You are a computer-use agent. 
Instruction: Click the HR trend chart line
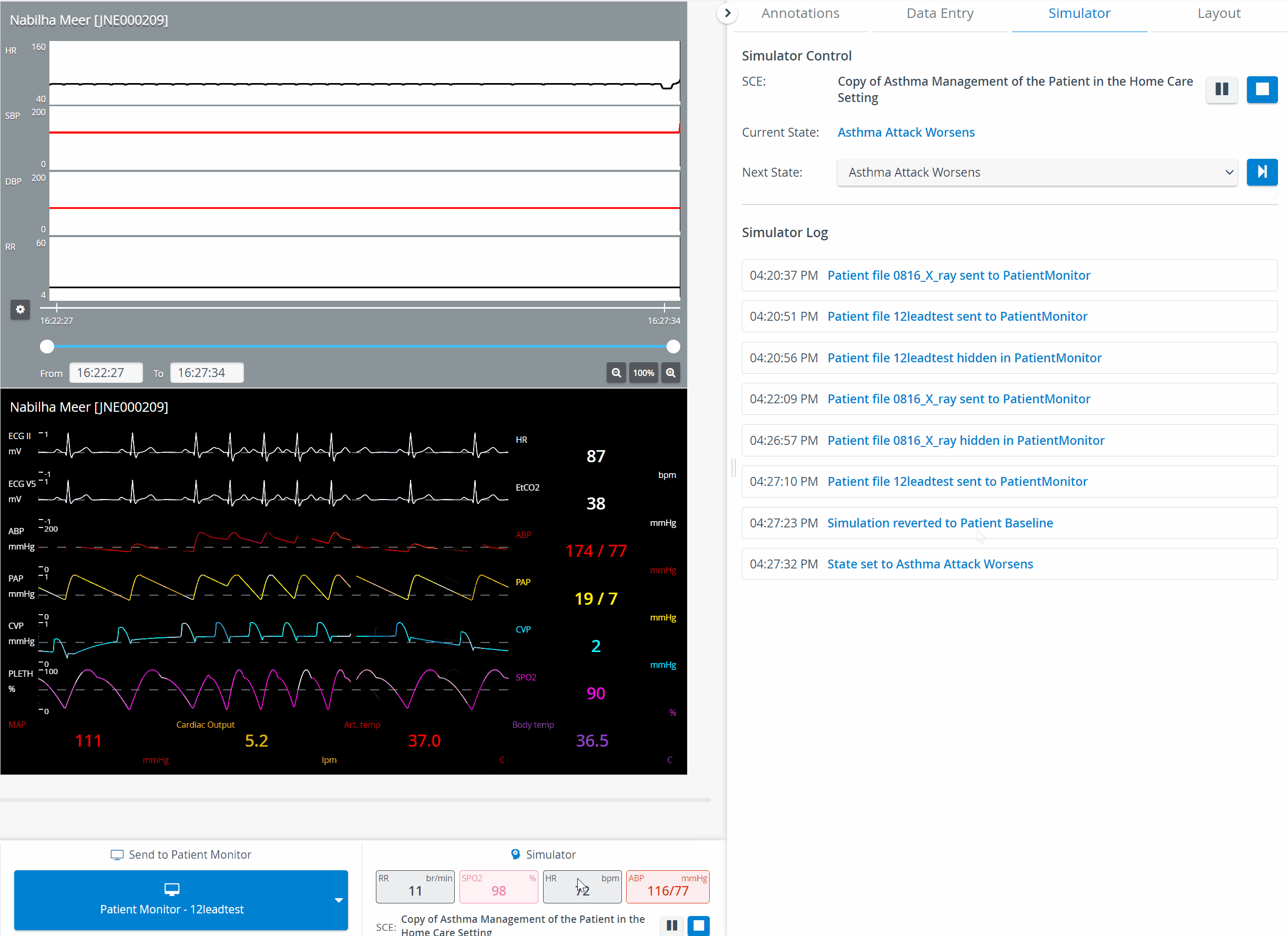point(364,84)
